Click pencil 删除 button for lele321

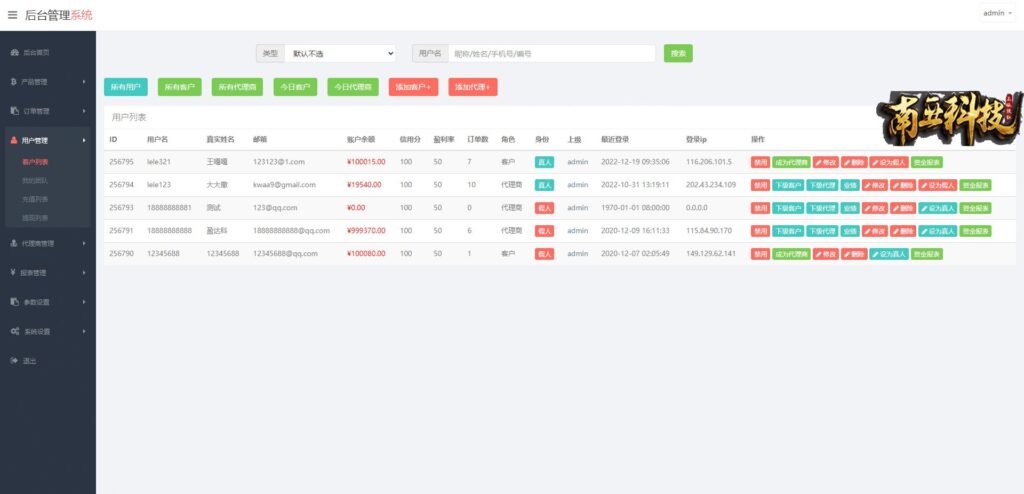tap(854, 162)
